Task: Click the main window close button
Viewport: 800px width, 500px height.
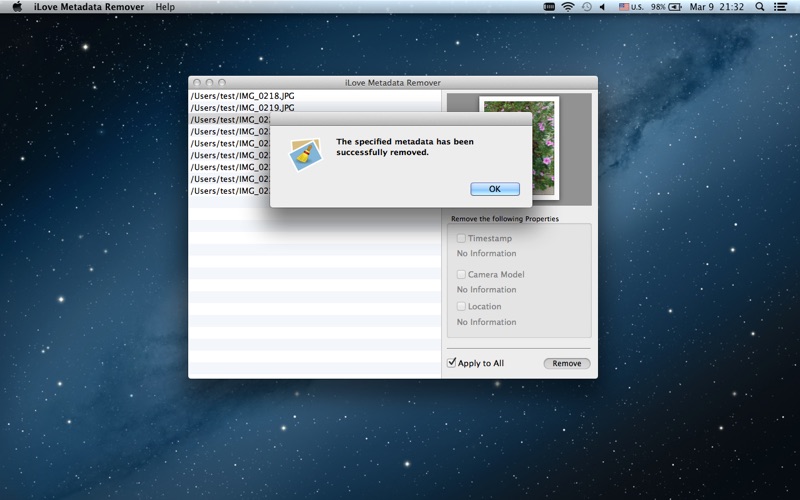Action: (197, 83)
